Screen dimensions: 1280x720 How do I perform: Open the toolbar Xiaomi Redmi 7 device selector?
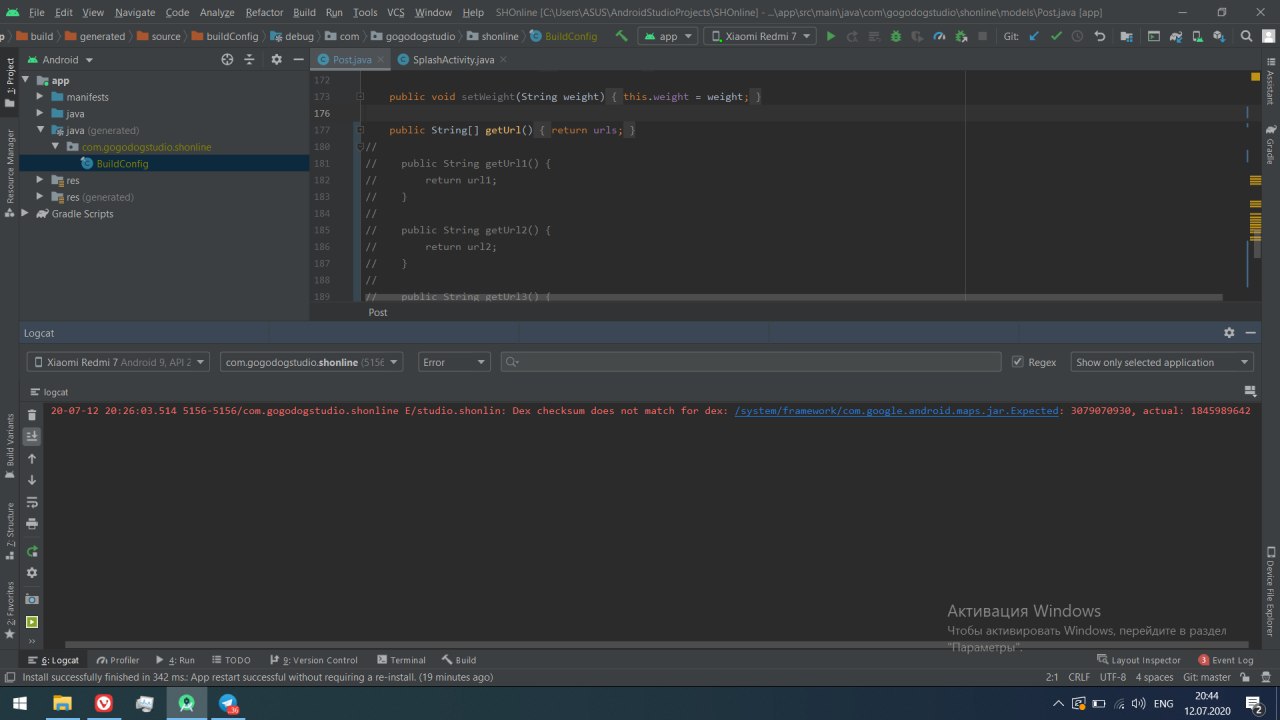click(x=760, y=36)
